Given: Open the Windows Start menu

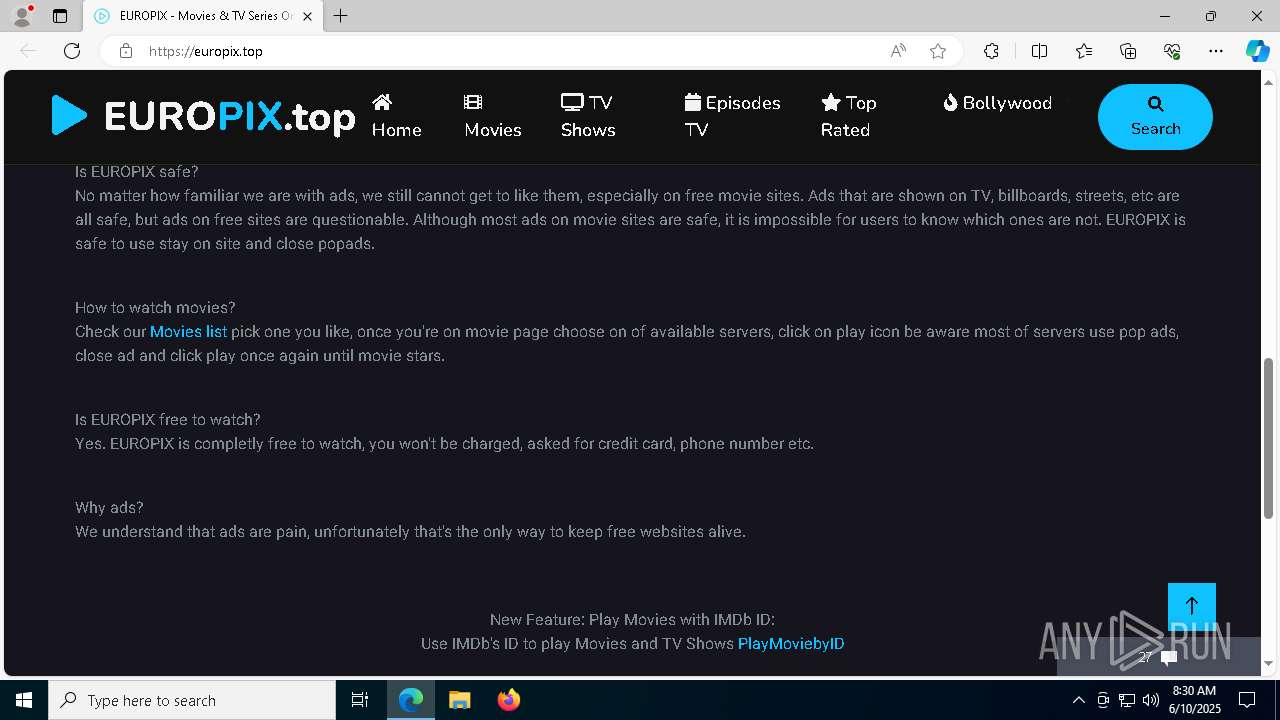Looking at the screenshot, I should (x=24, y=700).
